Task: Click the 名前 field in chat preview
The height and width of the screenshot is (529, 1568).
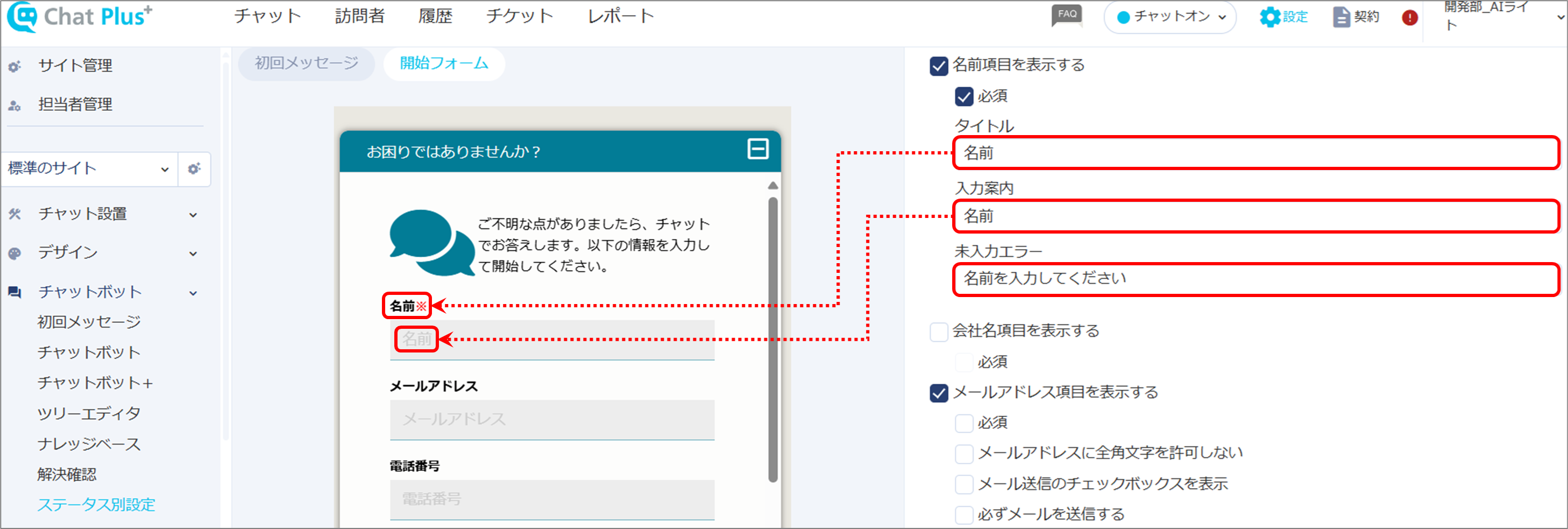Action: tap(552, 340)
